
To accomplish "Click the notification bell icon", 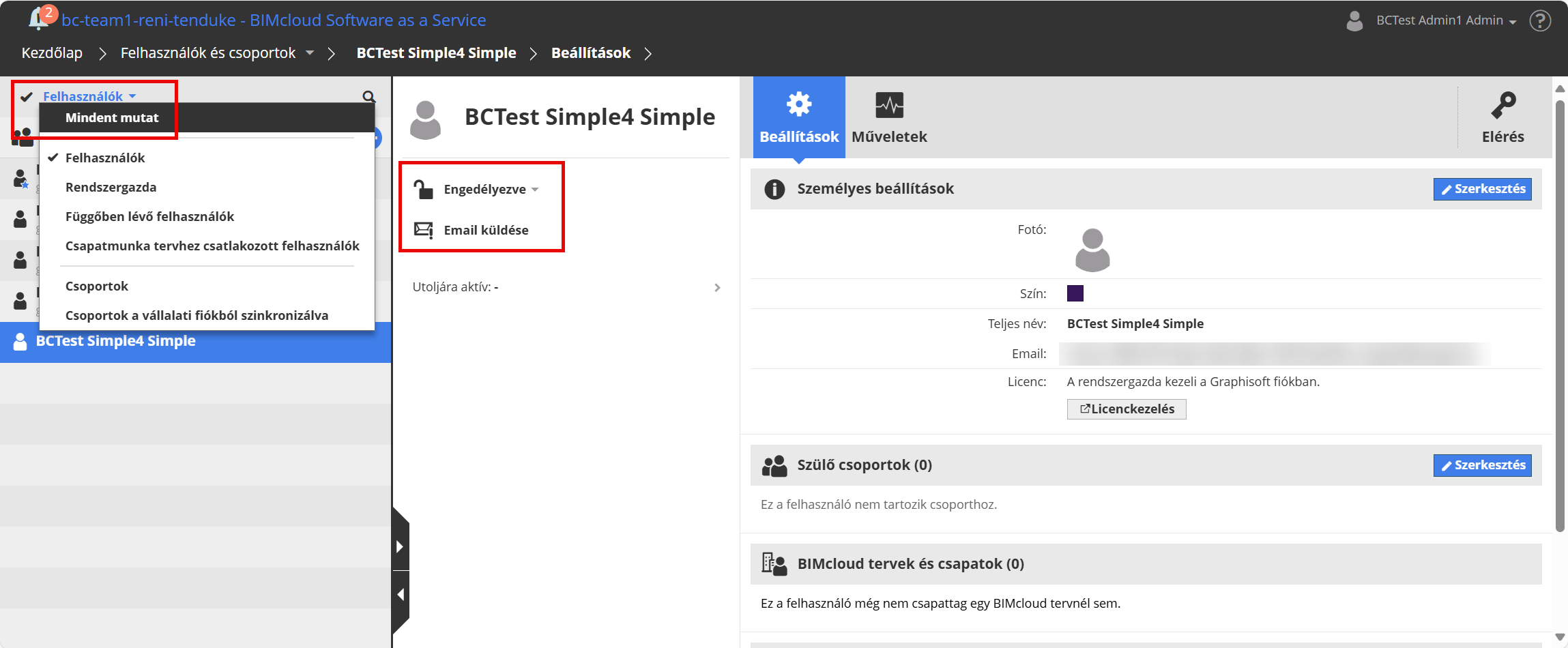I will coord(37,20).
